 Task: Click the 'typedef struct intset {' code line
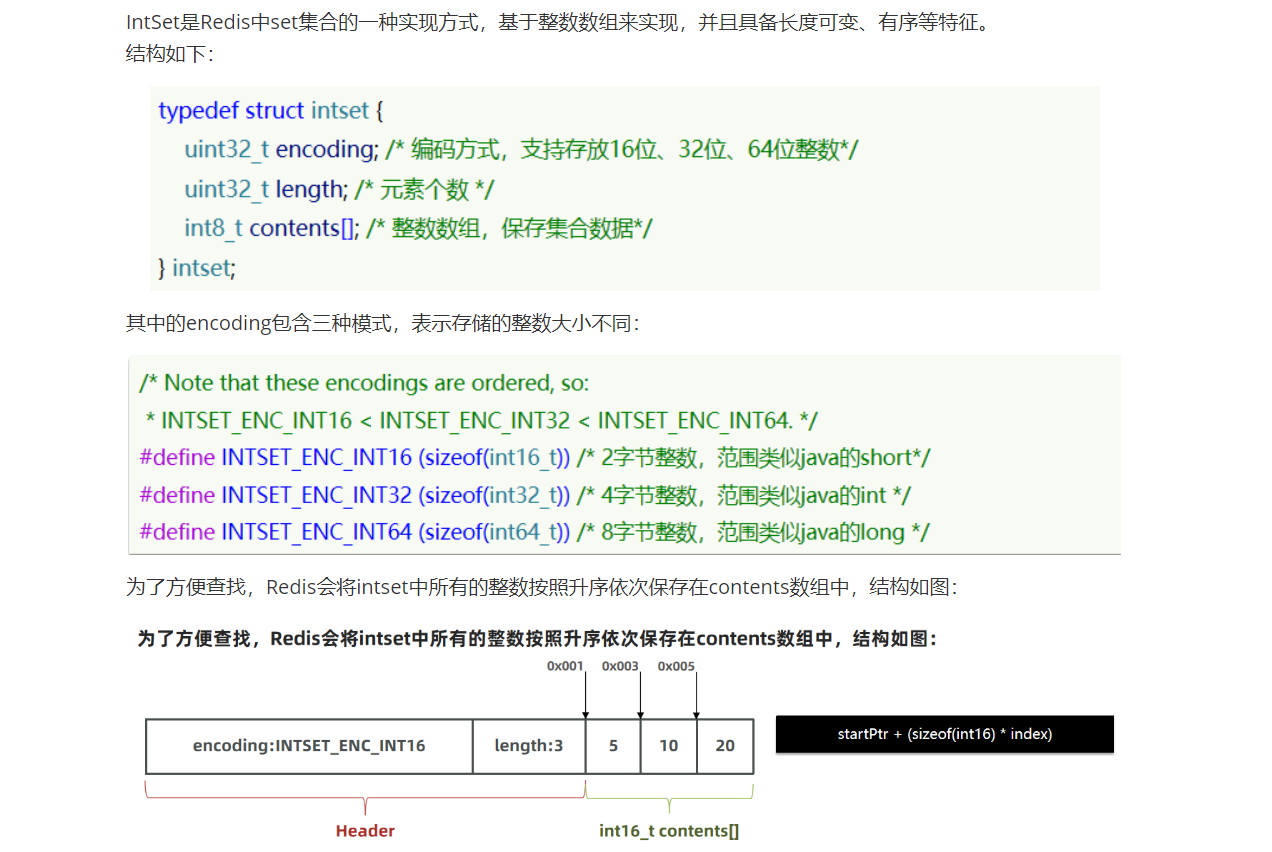[271, 110]
